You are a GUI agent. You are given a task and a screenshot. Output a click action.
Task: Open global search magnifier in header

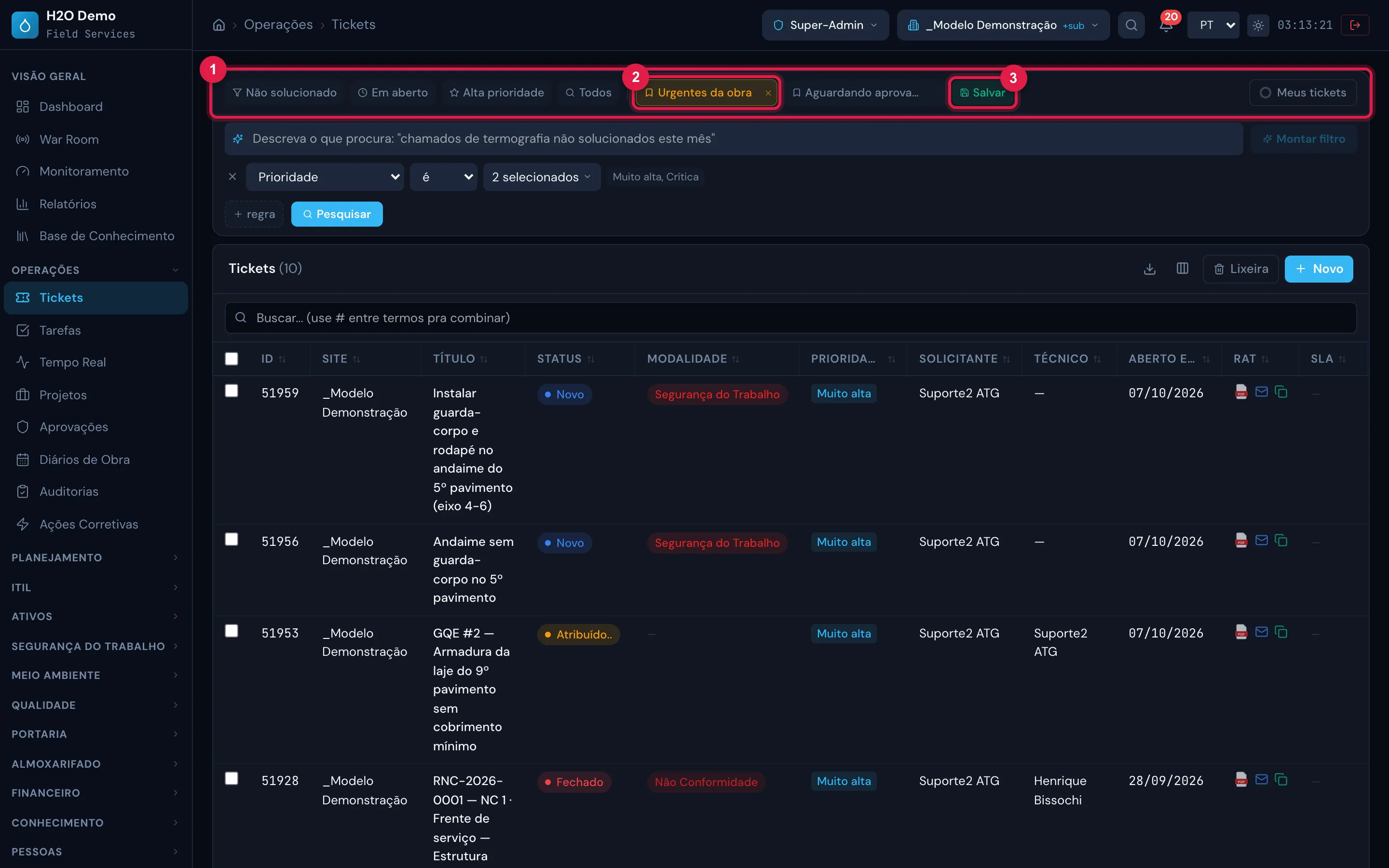(x=1130, y=25)
